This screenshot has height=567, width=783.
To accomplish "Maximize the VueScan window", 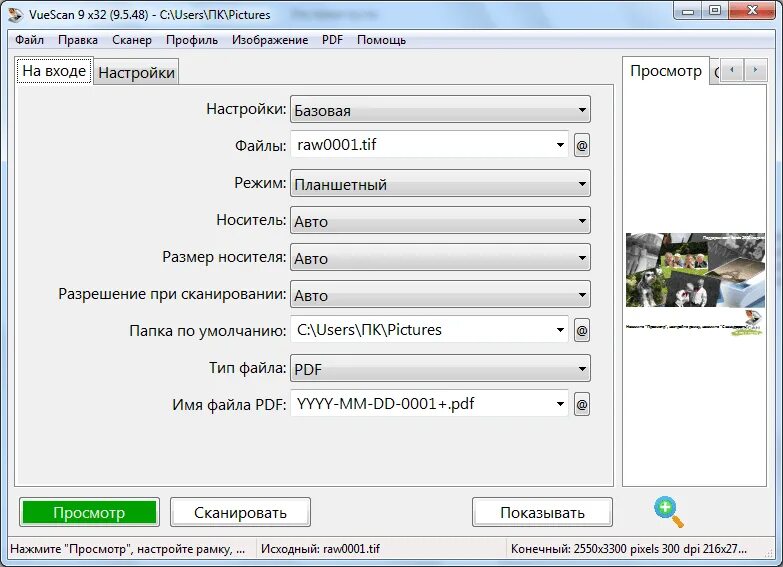I will [x=715, y=11].
